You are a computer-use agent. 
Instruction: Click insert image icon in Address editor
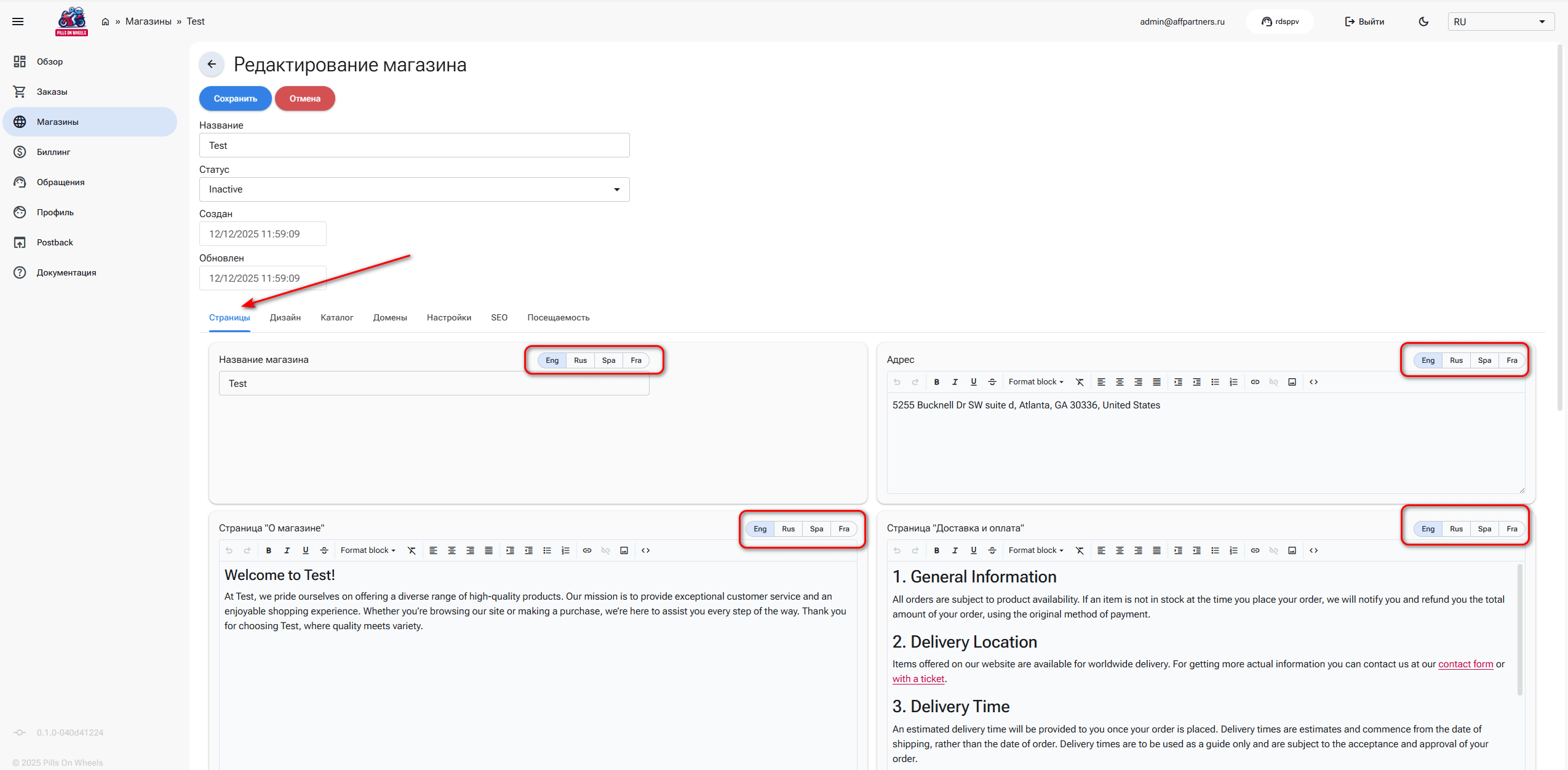pyautogui.click(x=1292, y=382)
